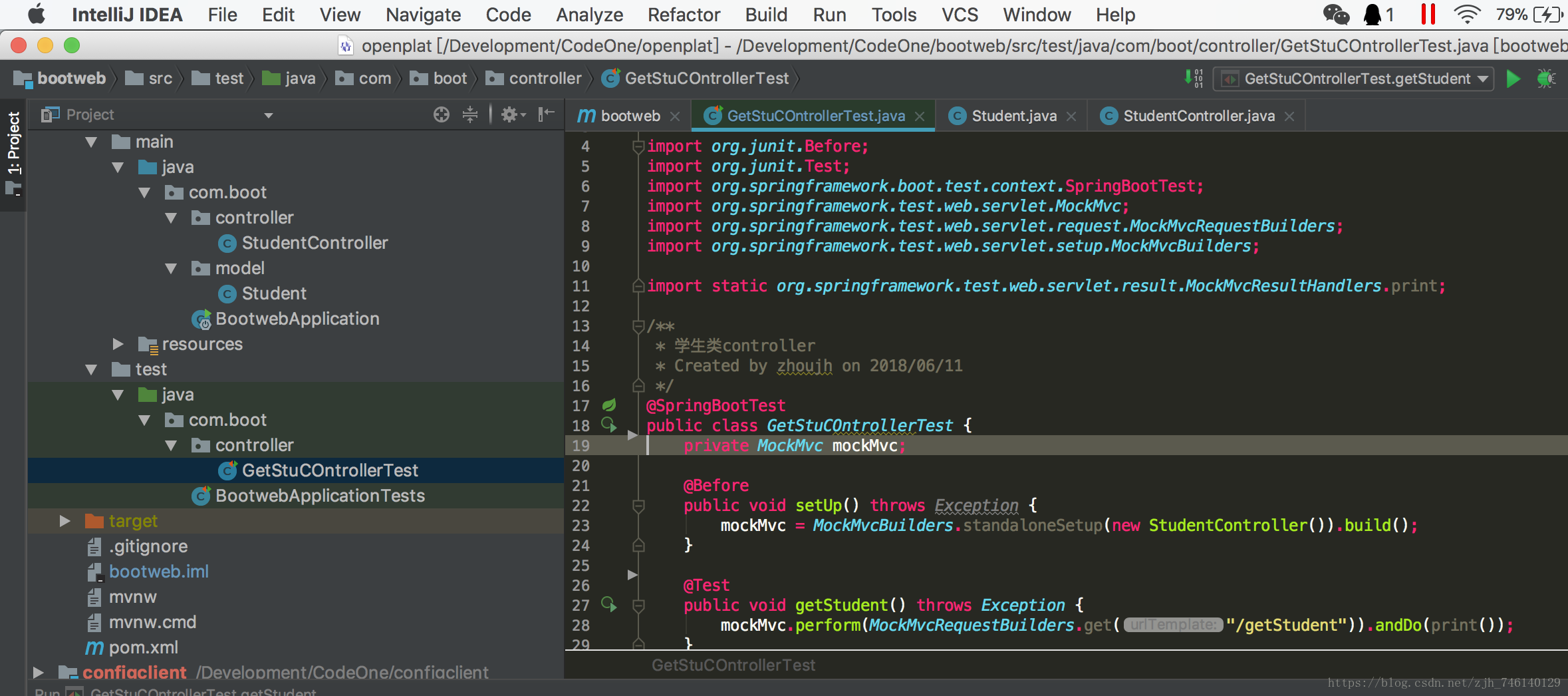The image size is (1568, 696).
Task: Open Project panel settings gear
Action: click(x=513, y=114)
